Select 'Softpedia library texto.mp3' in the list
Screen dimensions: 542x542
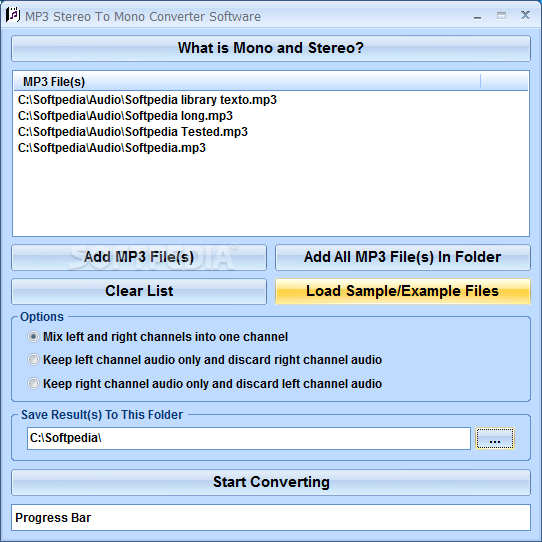coord(147,100)
